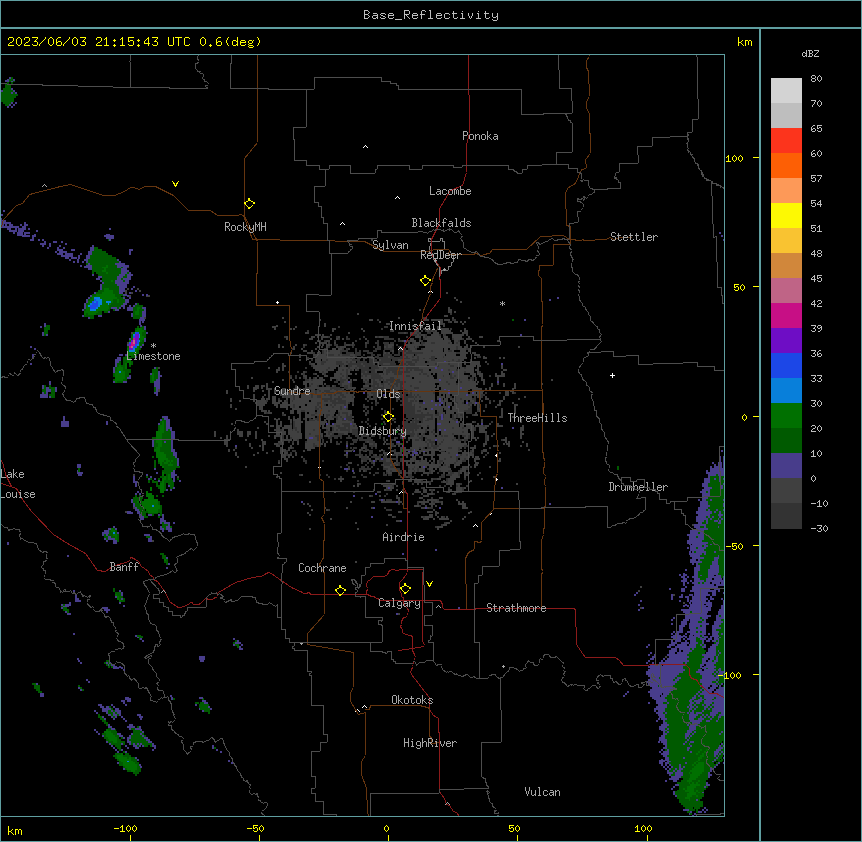Click the red 60 dBZ legend swatch
862x842 pixels.
(x=786, y=141)
